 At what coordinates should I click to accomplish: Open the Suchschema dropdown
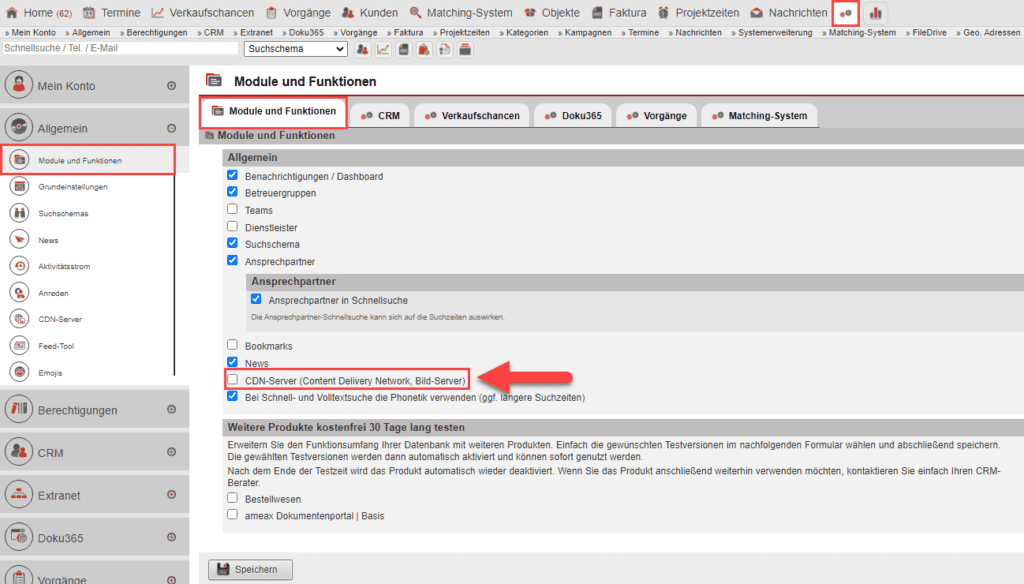click(x=295, y=48)
